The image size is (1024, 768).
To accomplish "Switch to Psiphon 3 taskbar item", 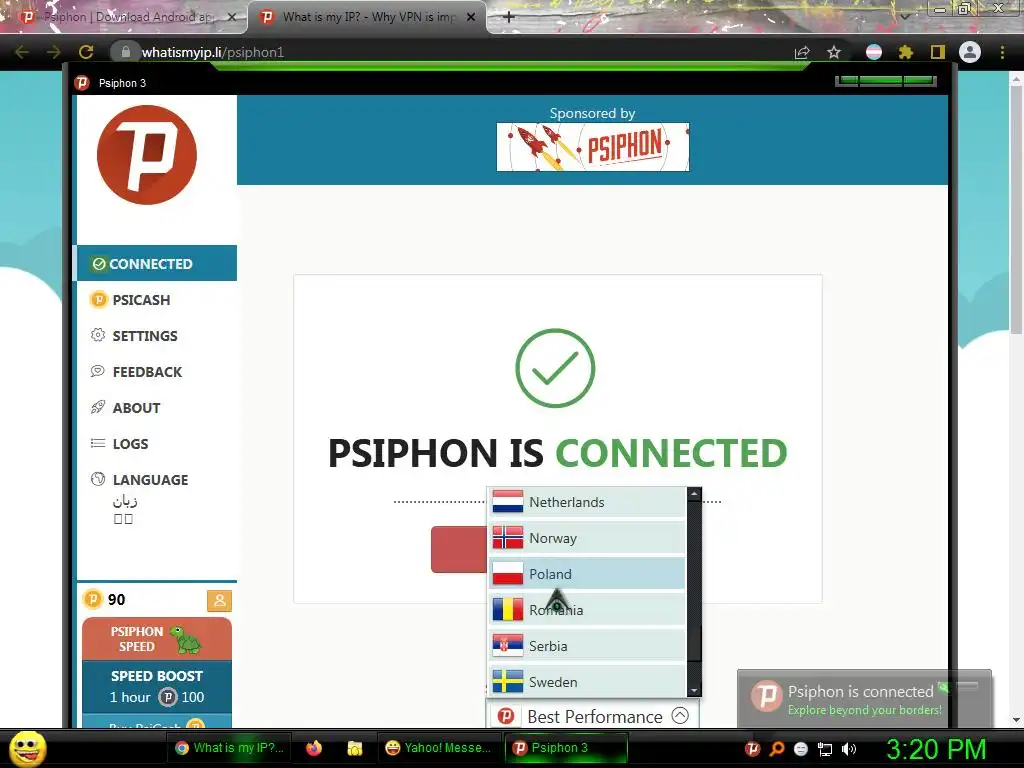I will [x=566, y=748].
